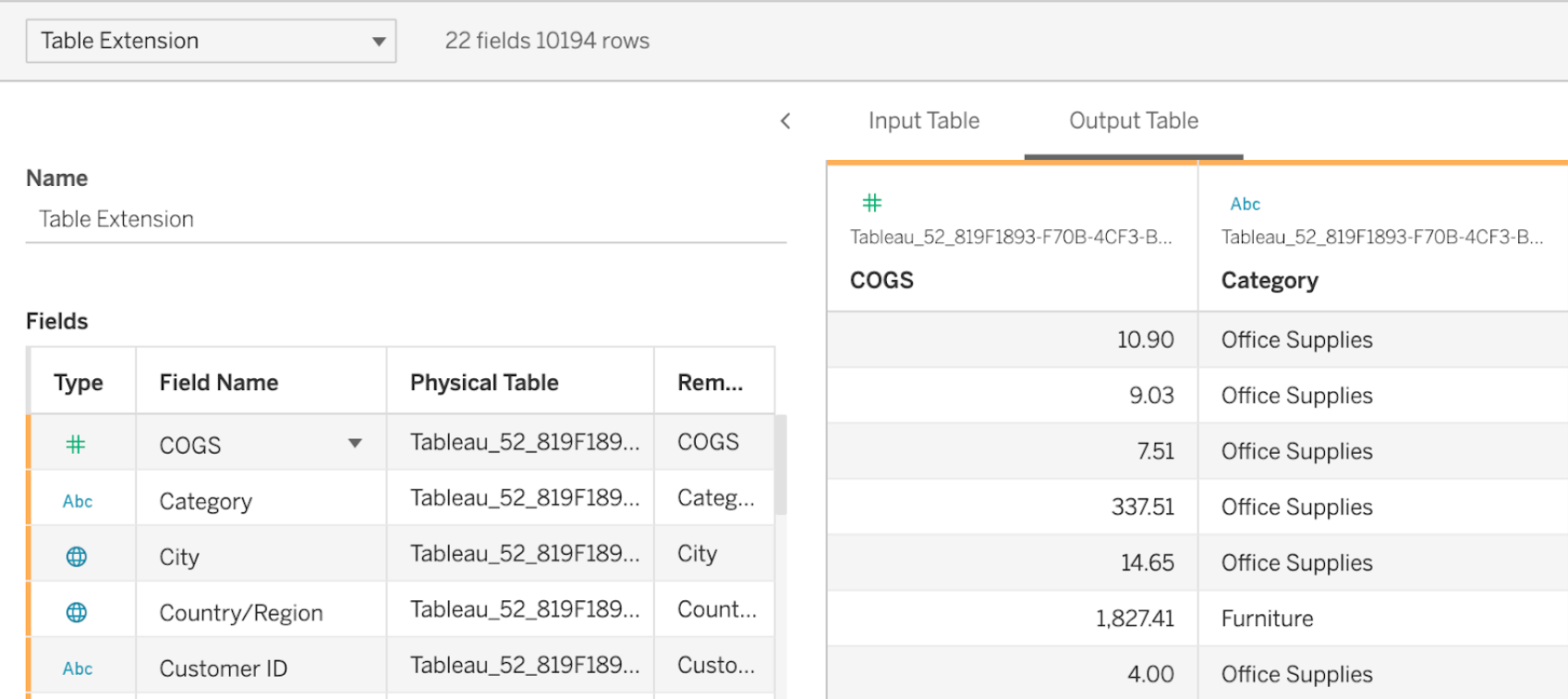
Task: Click the Name input field containing Table Extension
Action: click(x=407, y=219)
